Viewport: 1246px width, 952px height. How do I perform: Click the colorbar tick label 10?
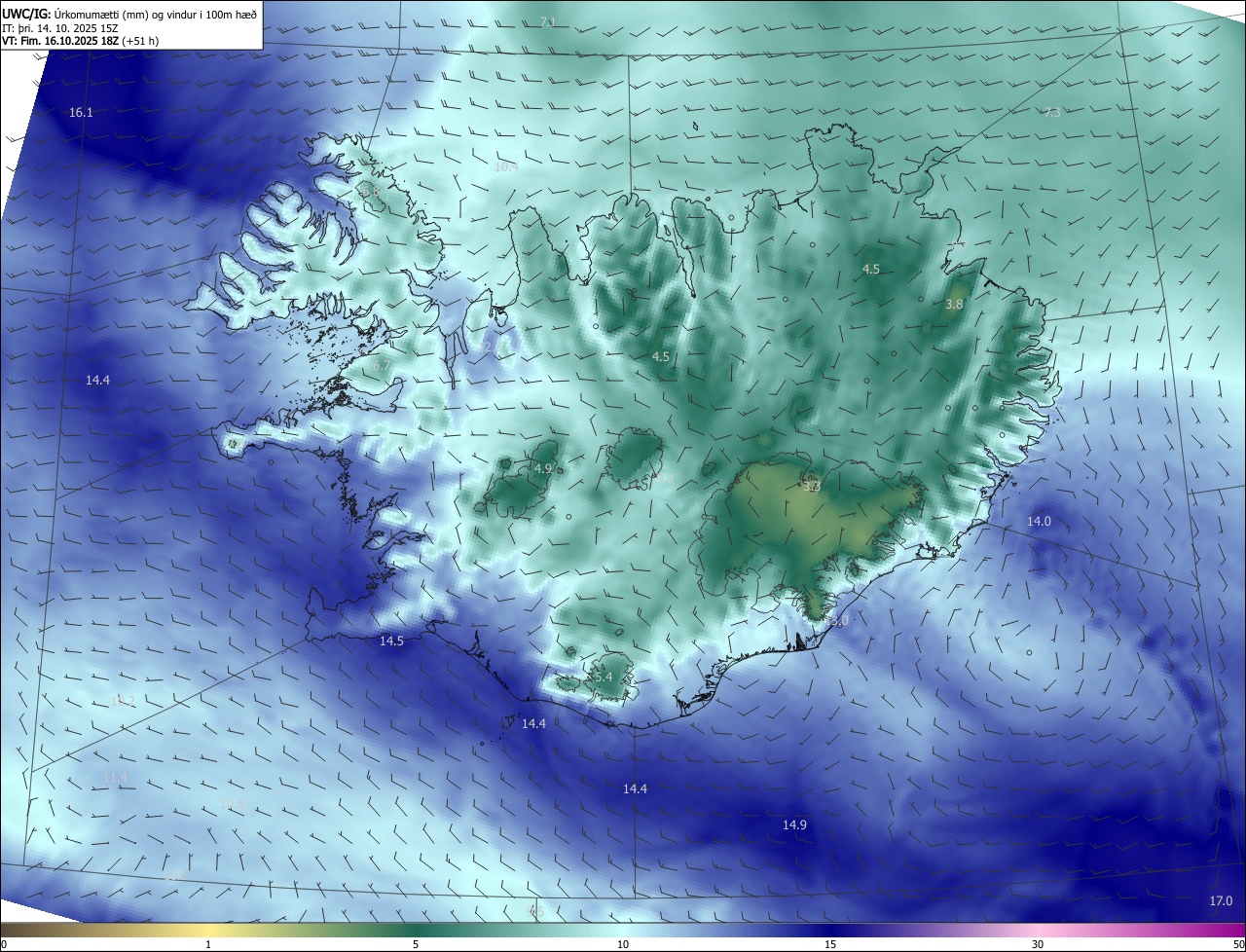623,944
